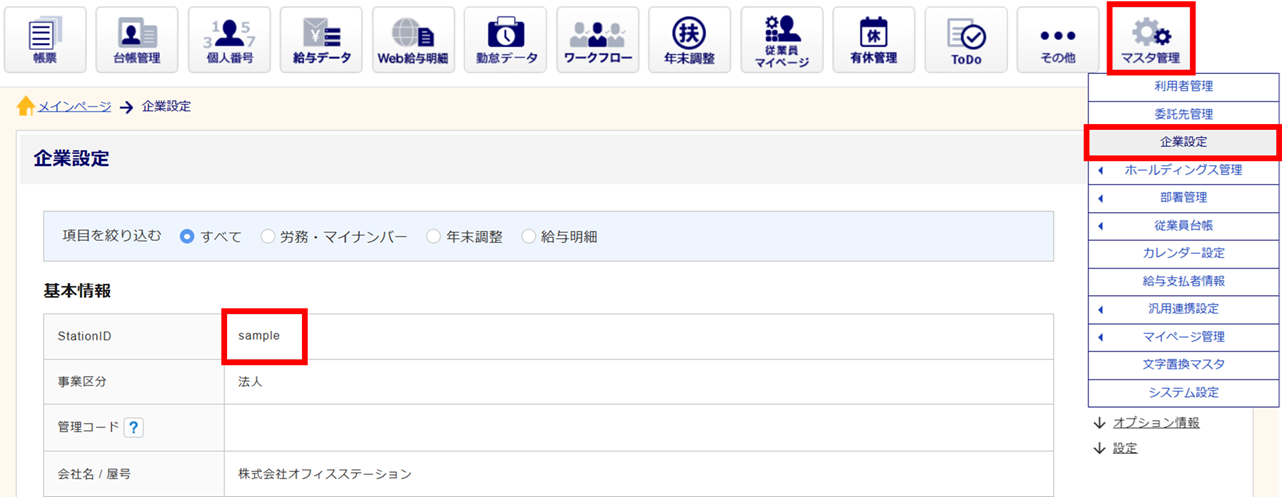
Task: Choose the 年末調整 filter radio button
Action: 433,237
